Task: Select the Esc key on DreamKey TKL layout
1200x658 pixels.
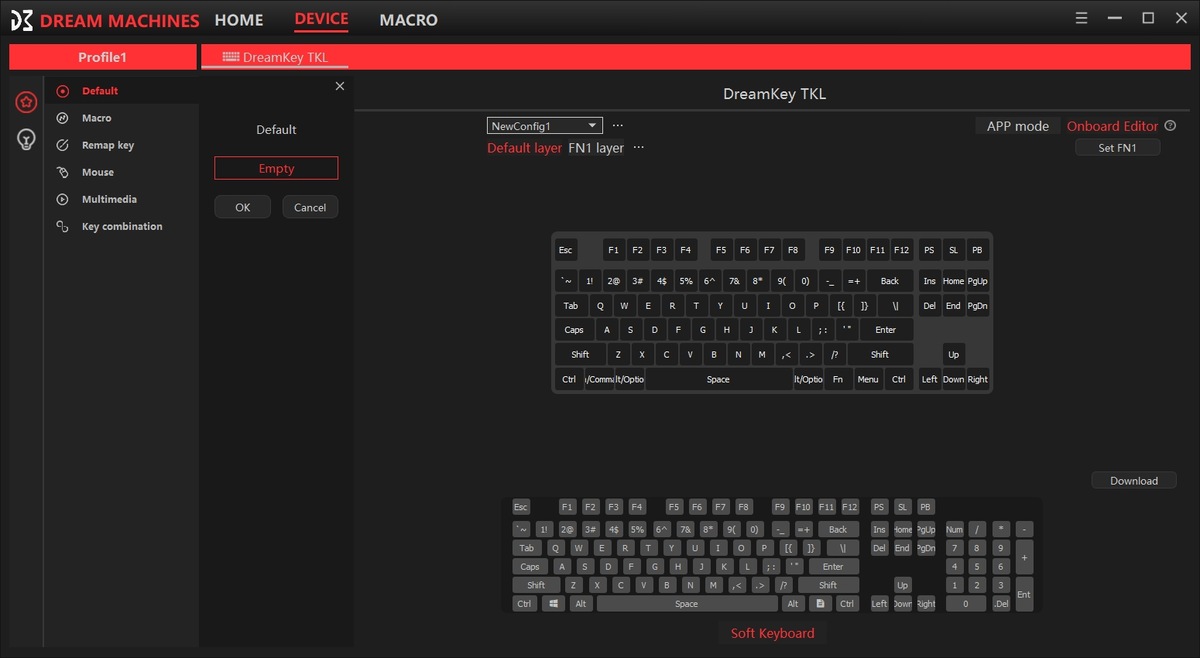Action: (x=566, y=250)
